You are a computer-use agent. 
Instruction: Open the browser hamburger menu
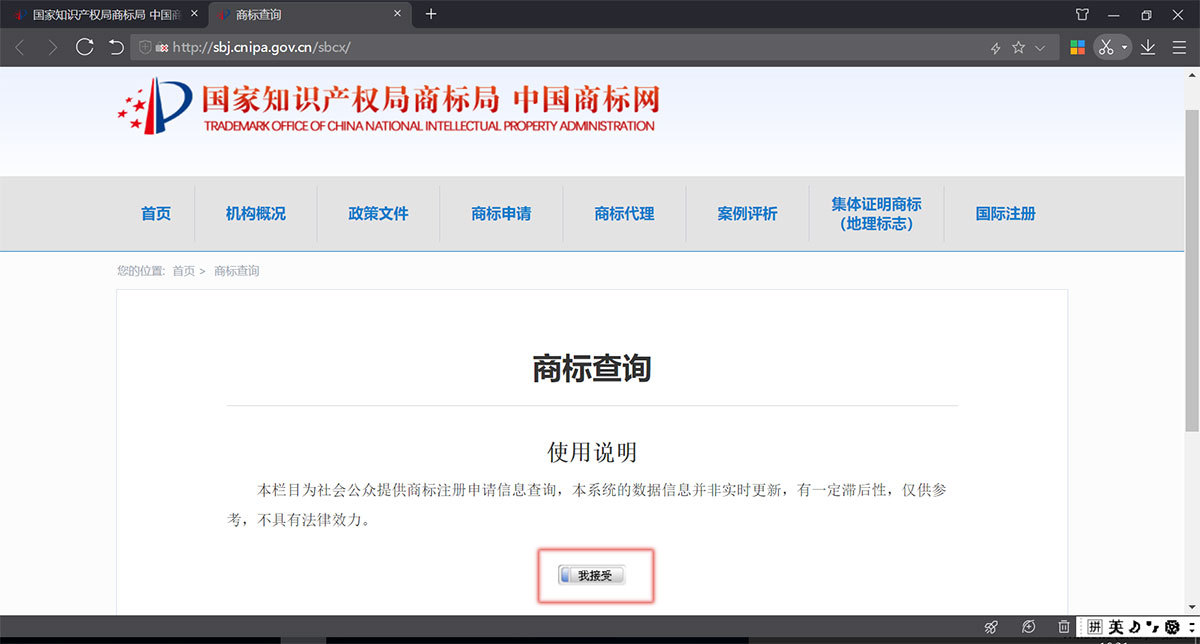1179,47
